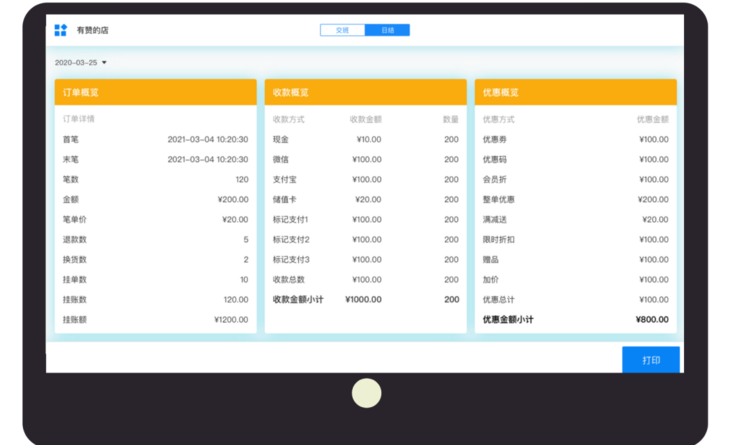Select the 首笔 row timestamp
The image size is (730, 445).
pyautogui.click(x=208, y=139)
